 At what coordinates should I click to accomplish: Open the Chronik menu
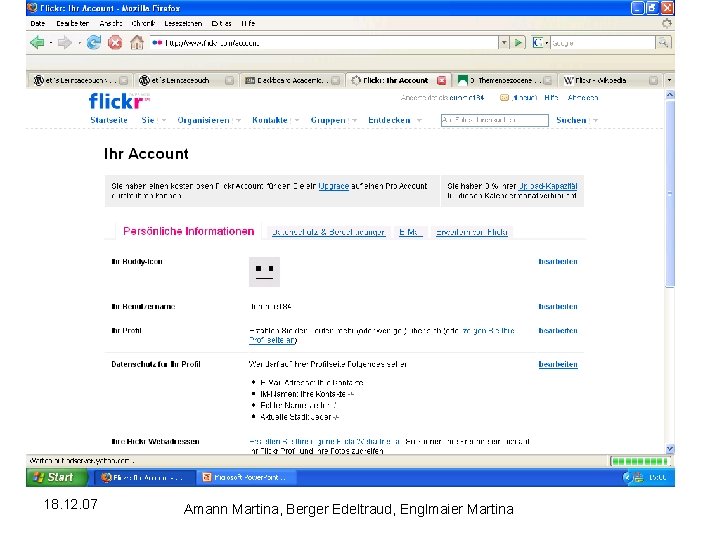coord(143,23)
